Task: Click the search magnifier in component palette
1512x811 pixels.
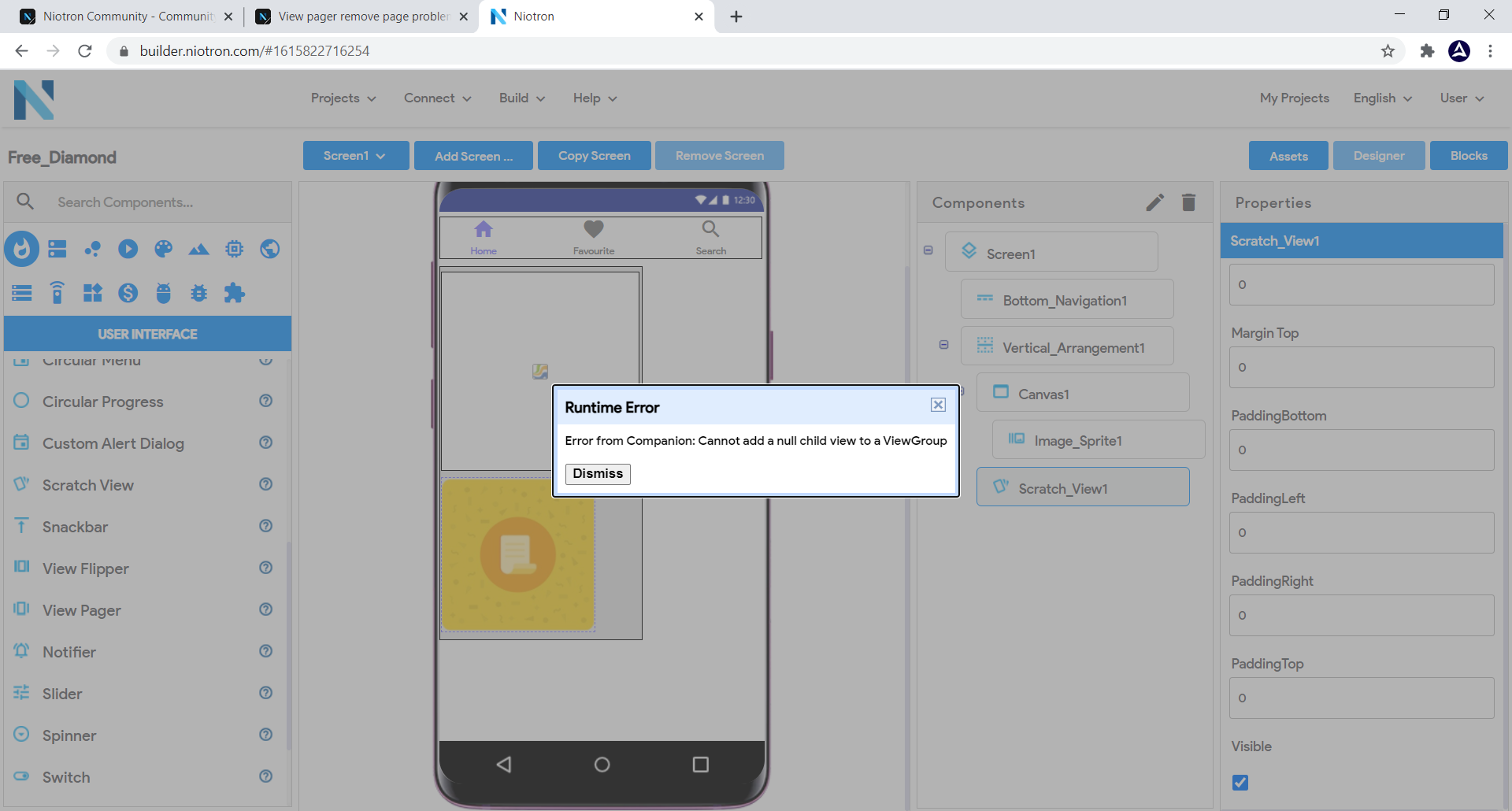Action: point(25,202)
